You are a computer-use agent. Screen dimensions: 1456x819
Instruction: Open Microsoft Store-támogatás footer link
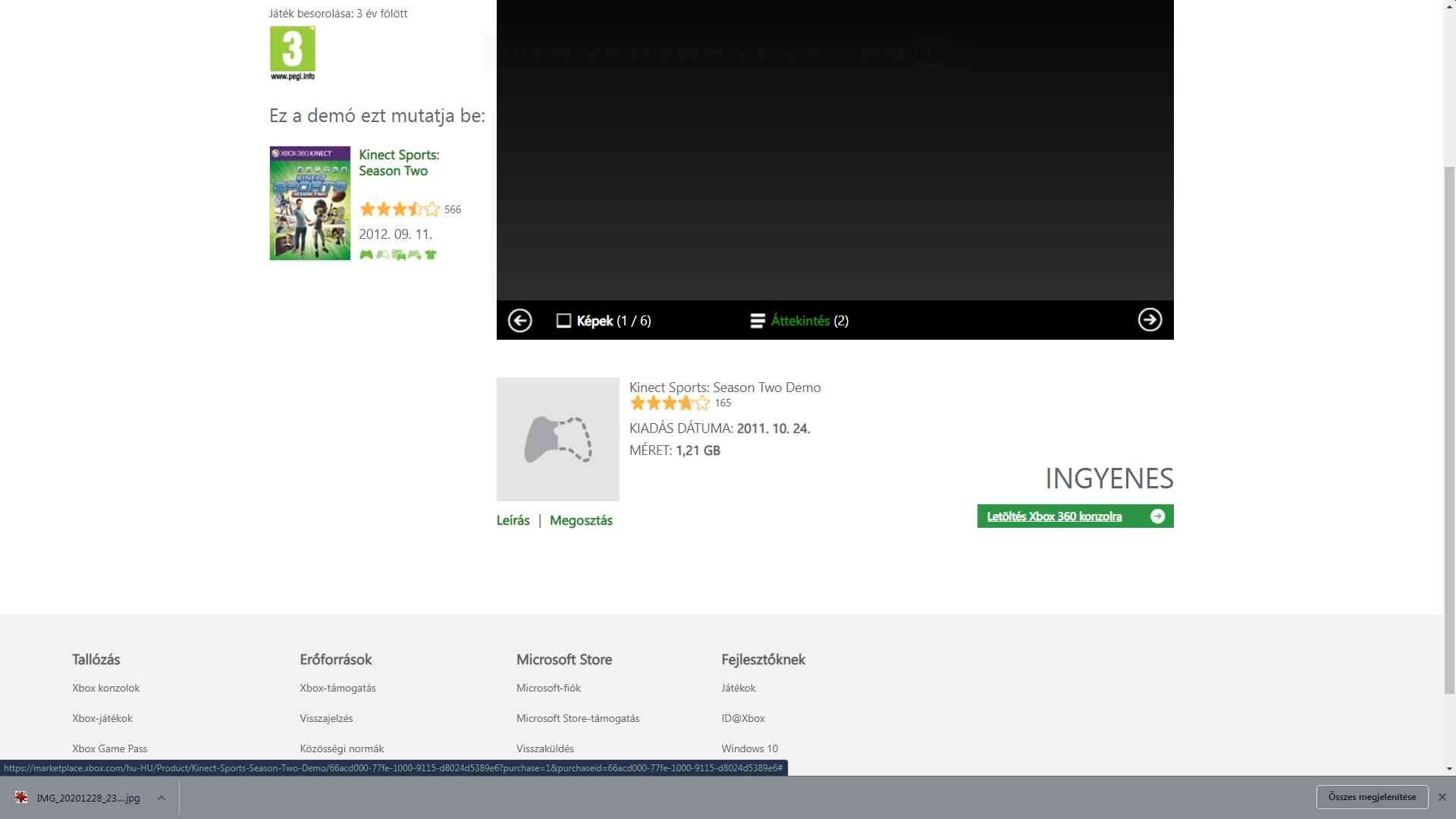coord(578,718)
